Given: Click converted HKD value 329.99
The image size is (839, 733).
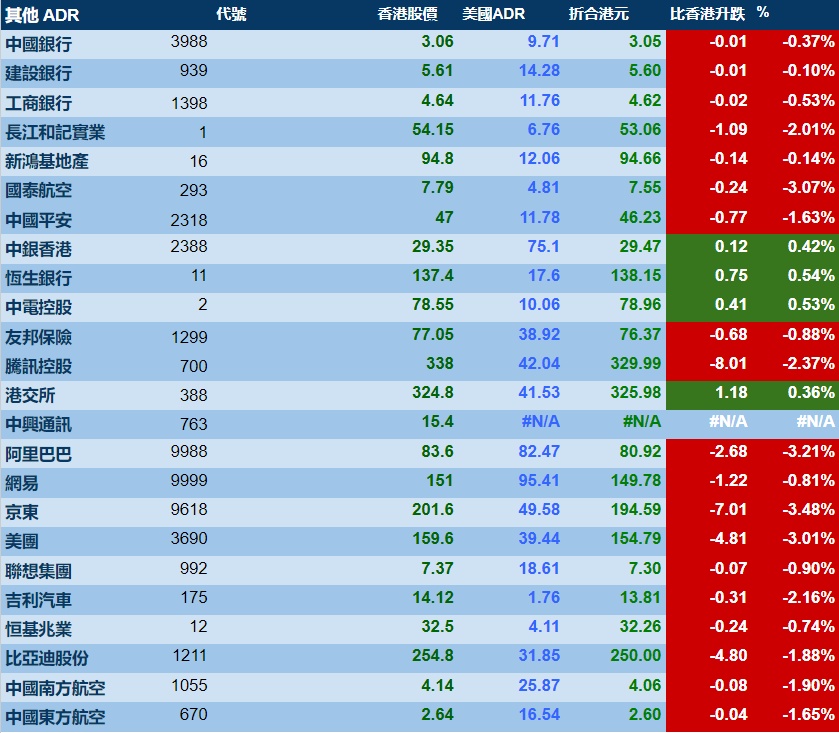Looking at the screenshot, I should tap(636, 363).
